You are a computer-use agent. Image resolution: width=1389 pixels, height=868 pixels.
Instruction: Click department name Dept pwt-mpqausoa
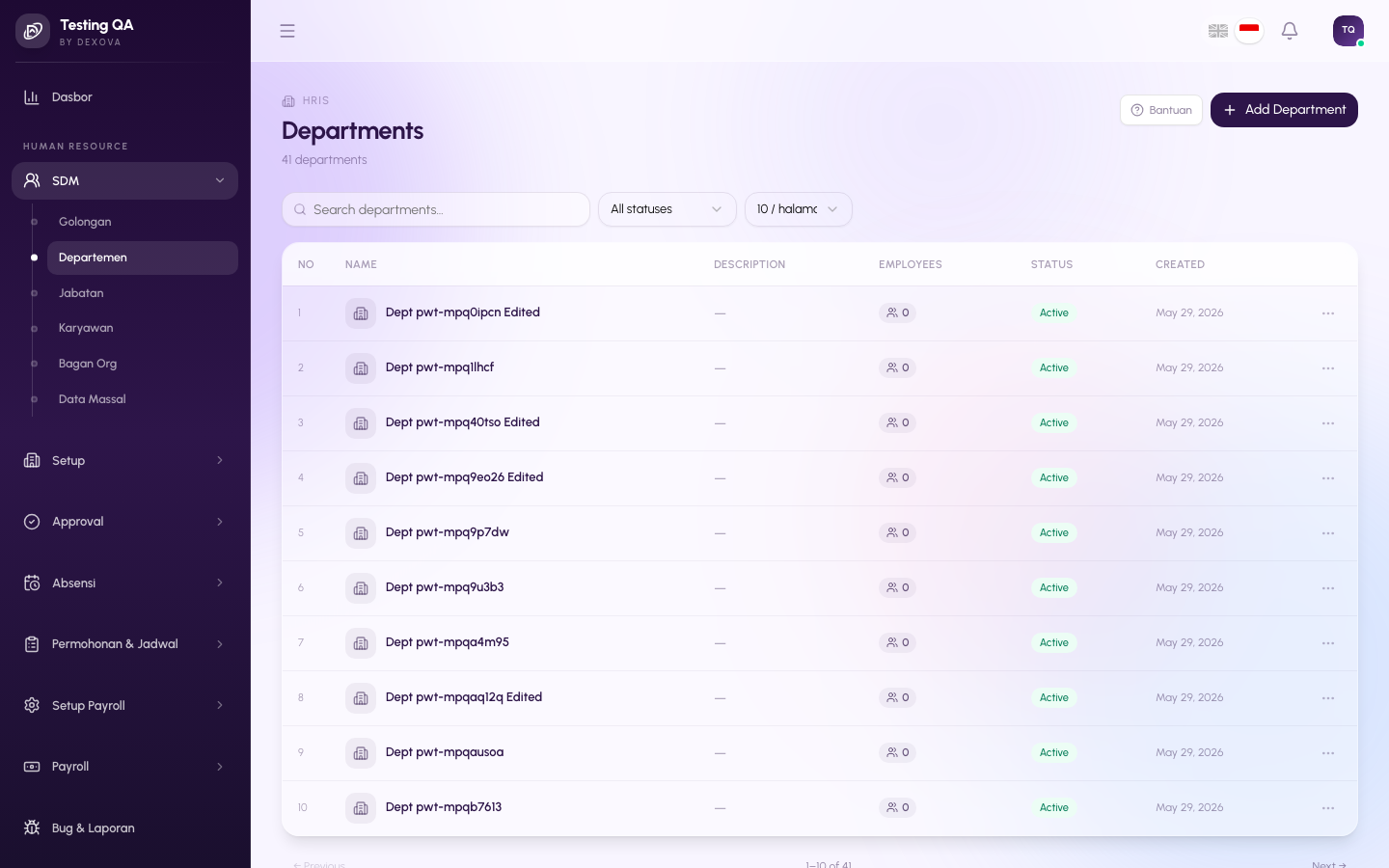[445, 752]
